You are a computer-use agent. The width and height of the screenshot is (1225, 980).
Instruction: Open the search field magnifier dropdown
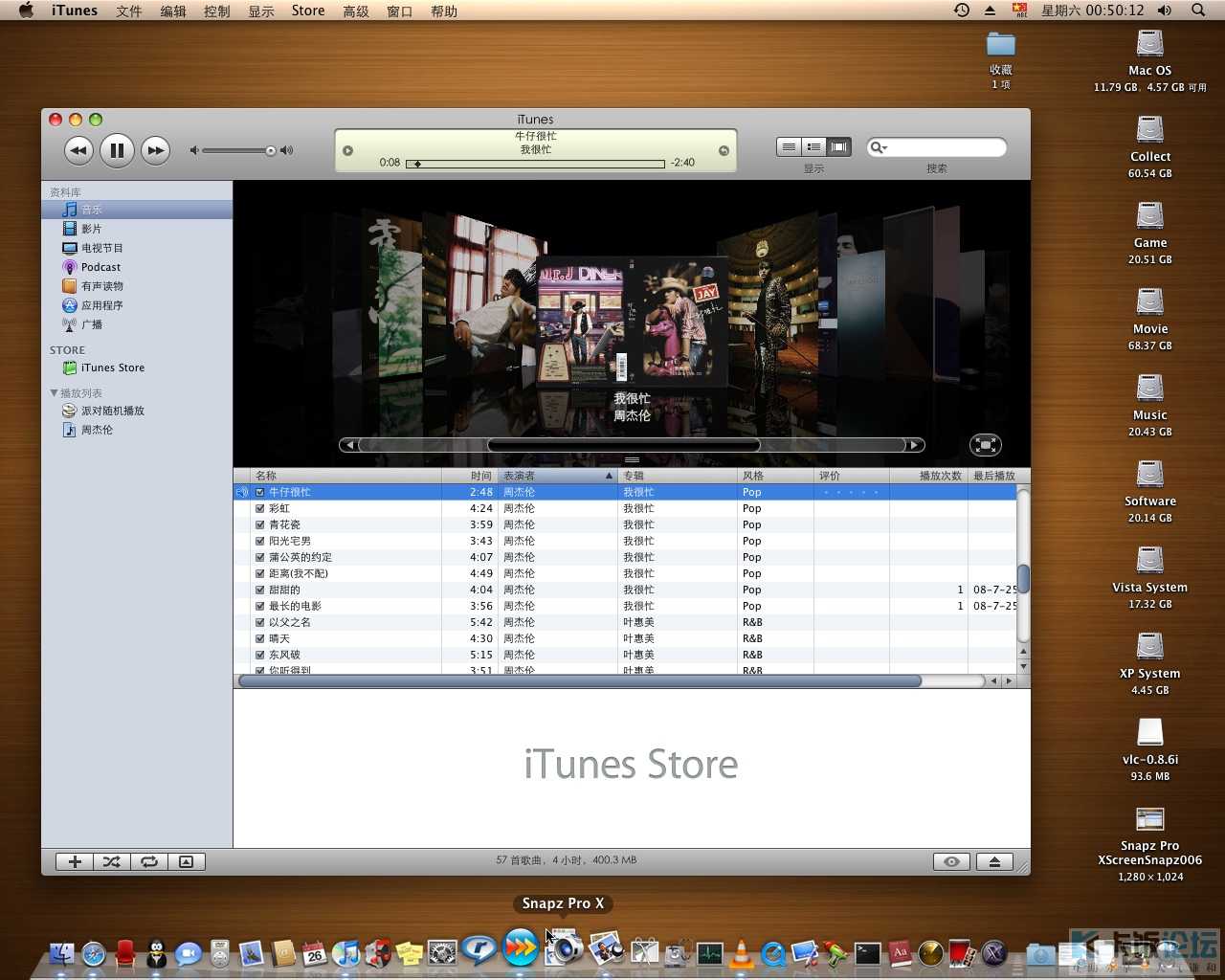[878, 147]
